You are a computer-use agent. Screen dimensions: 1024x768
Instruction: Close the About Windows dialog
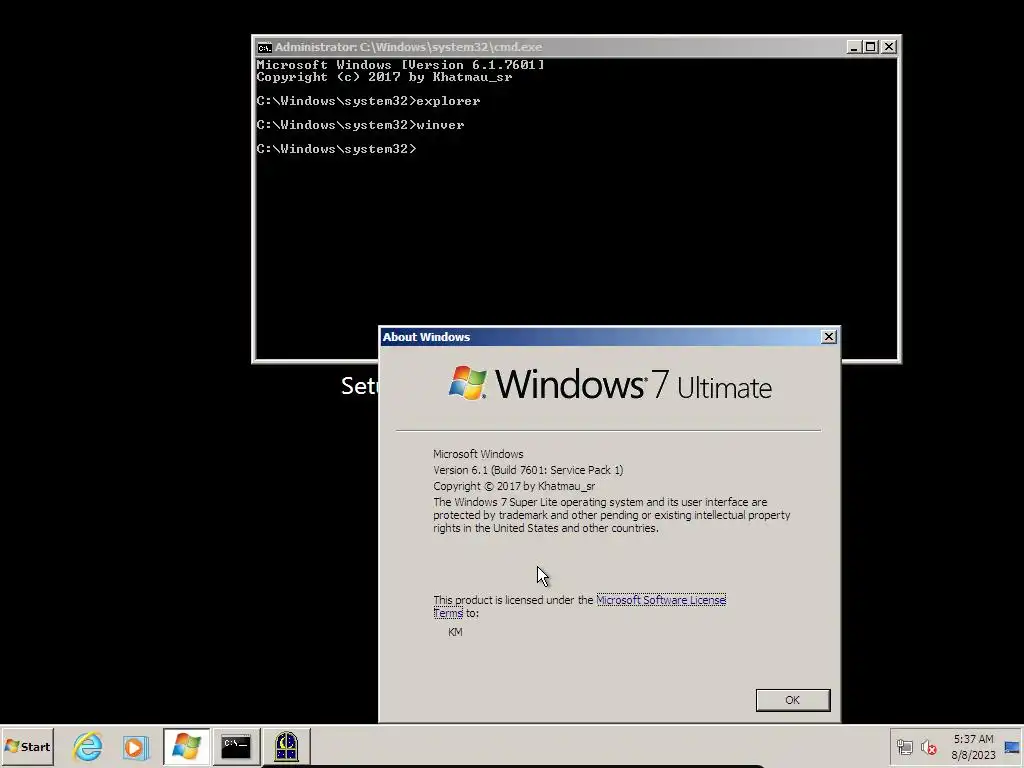click(x=829, y=336)
